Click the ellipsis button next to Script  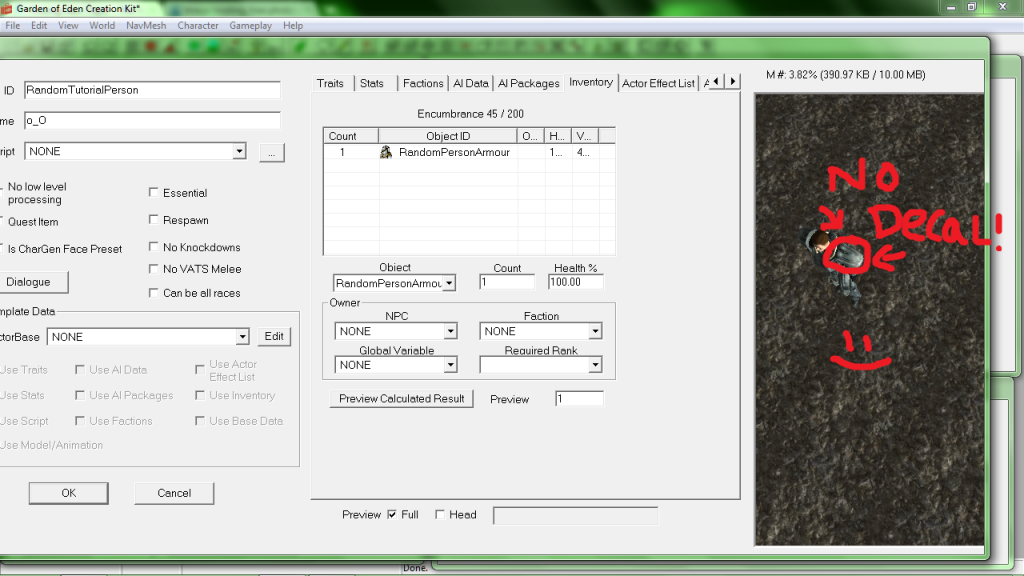coord(272,153)
